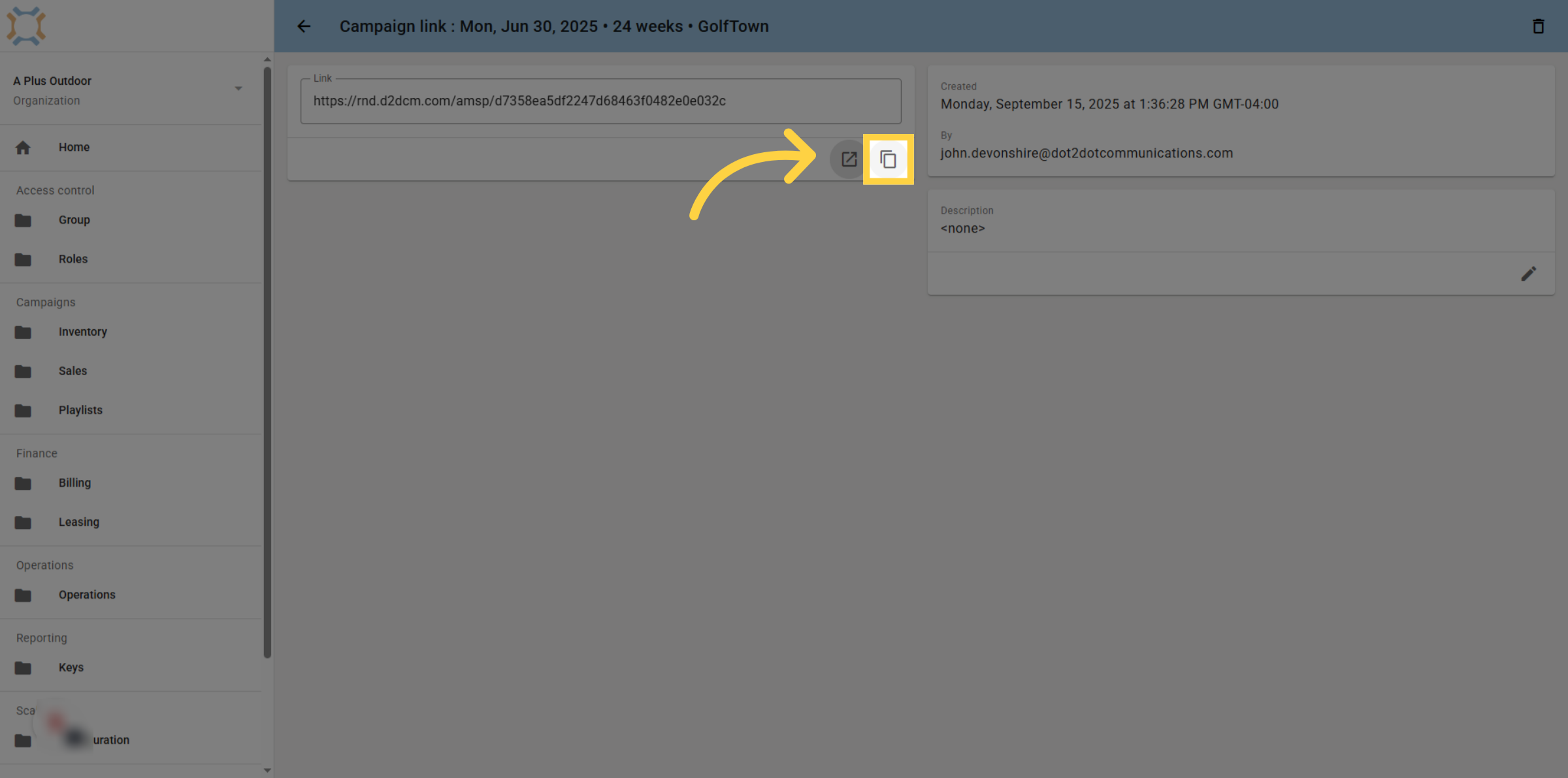
Task: Click the 'Organization' label under A Plus Outdoor
Action: (46, 101)
